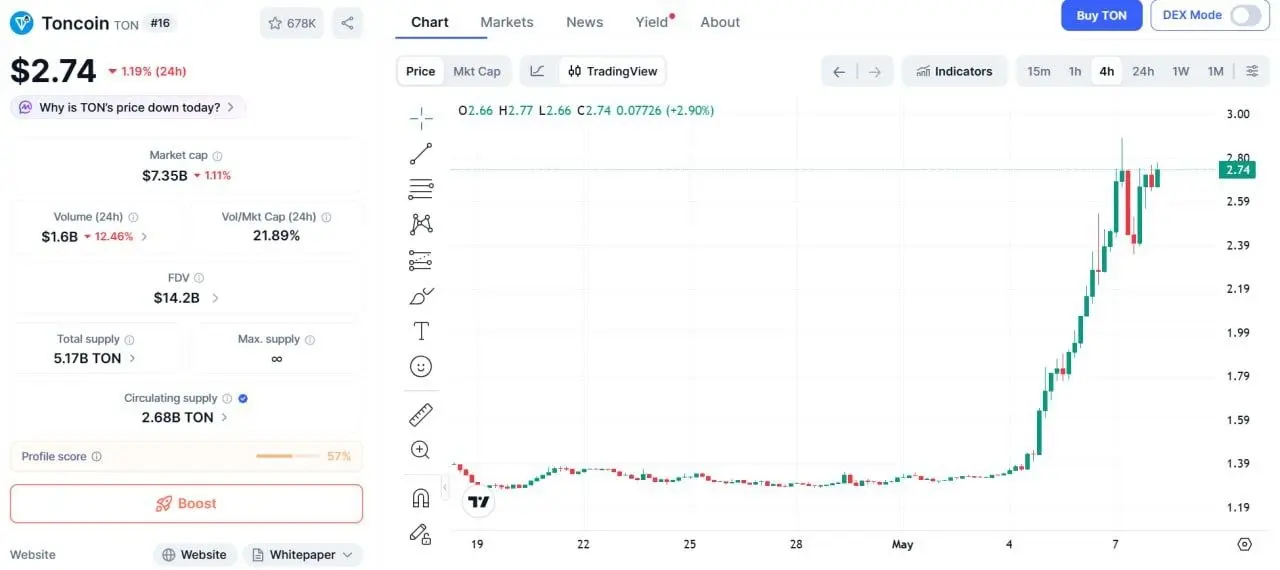This screenshot has width=1280, height=570.
Task: Open the Markets tab
Action: (507, 22)
